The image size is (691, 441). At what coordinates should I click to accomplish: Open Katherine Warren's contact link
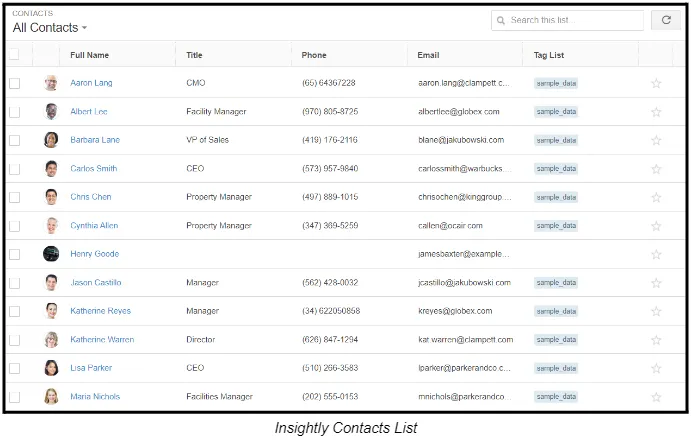(102, 340)
